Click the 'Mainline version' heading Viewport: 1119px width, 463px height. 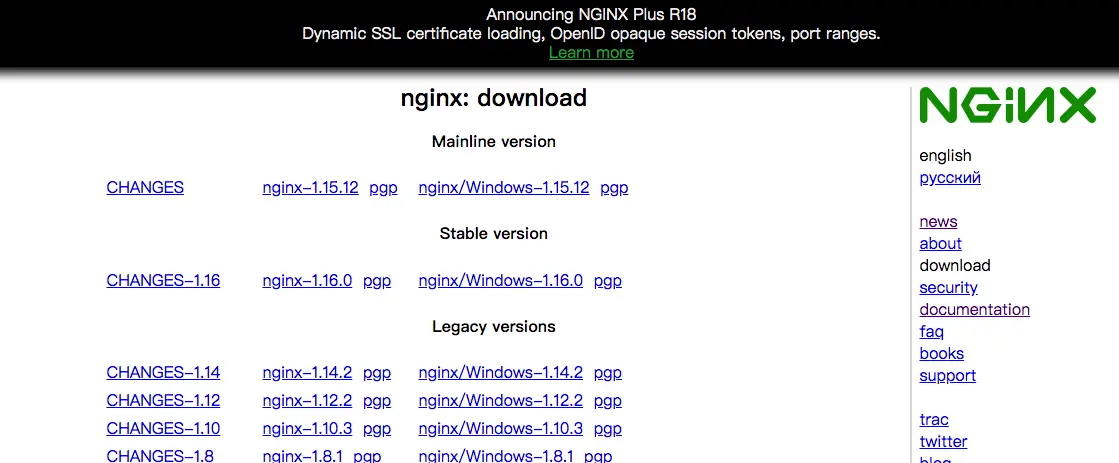click(x=494, y=141)
